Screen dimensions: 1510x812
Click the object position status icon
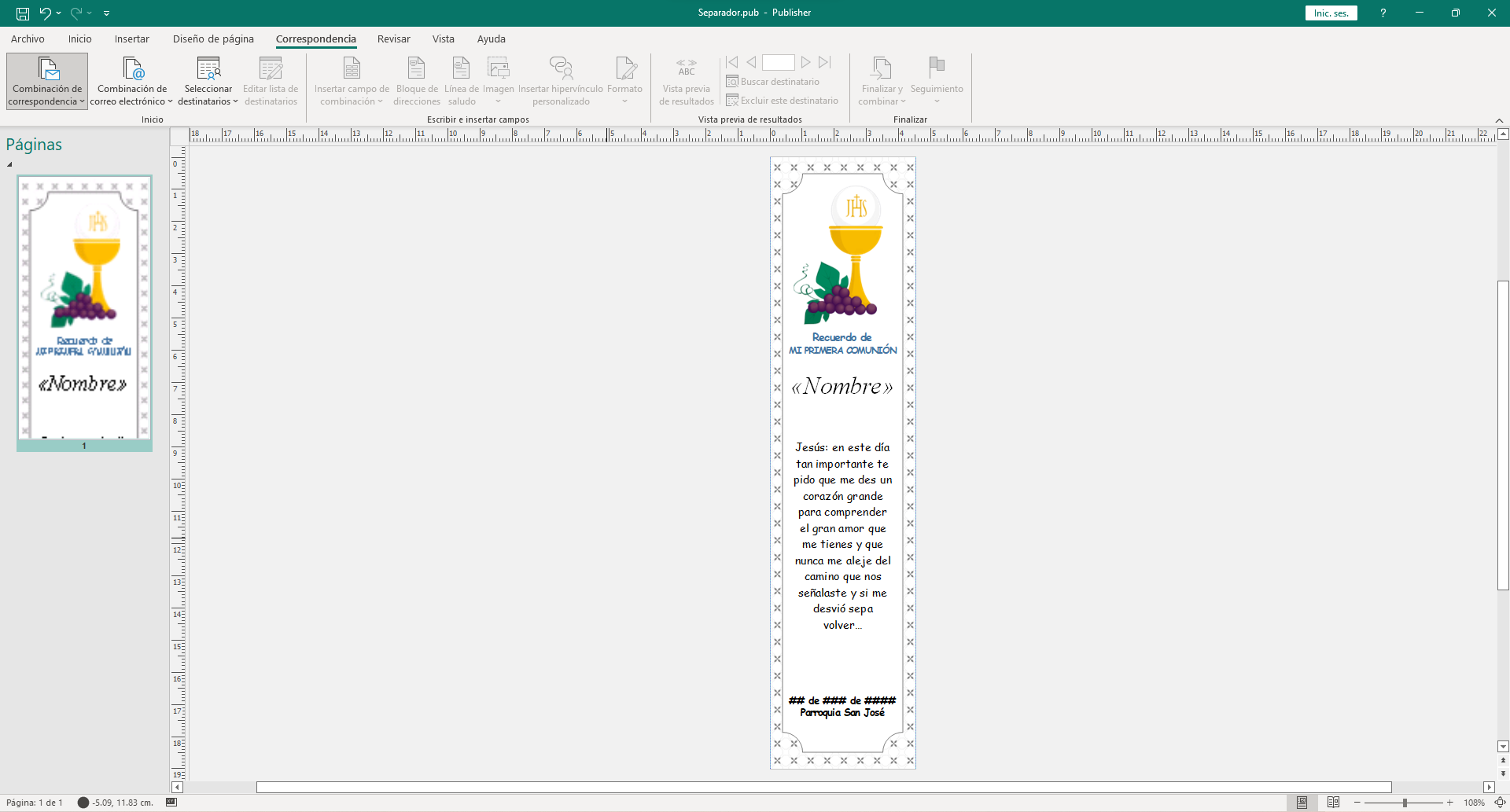click(x=83, y=803)
